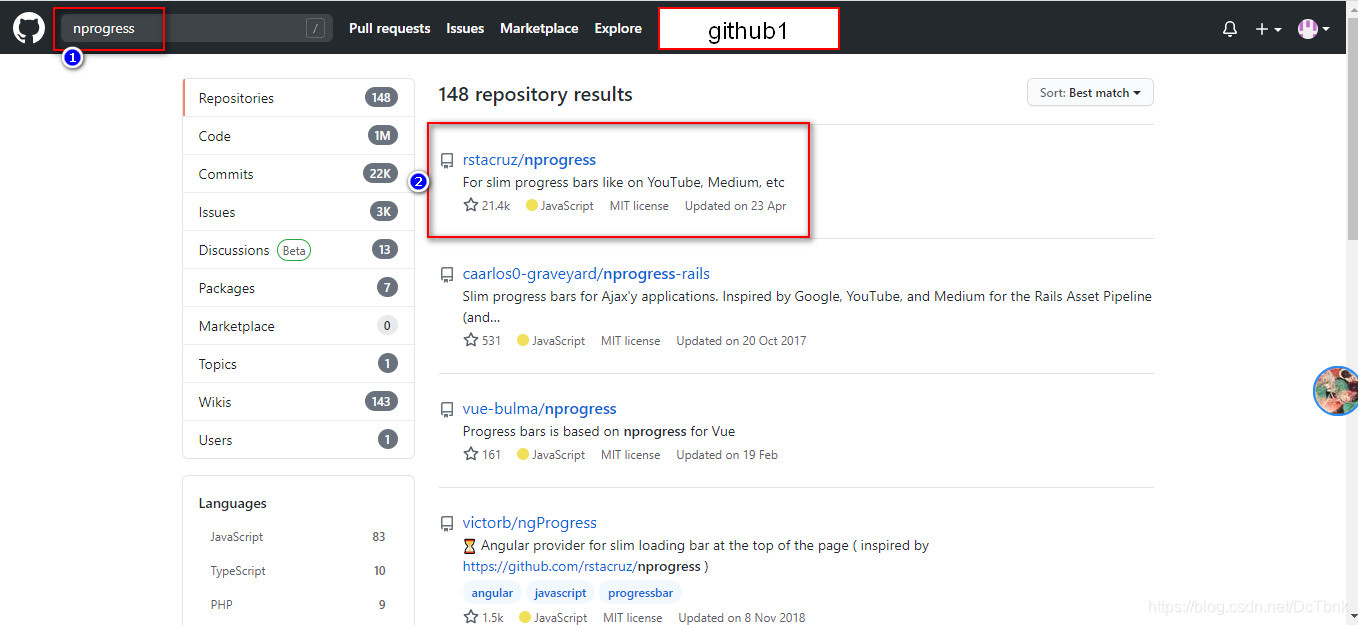Click the floating round avatar on the right edge
1358x625 pixels.
[x=1336, y=391]
